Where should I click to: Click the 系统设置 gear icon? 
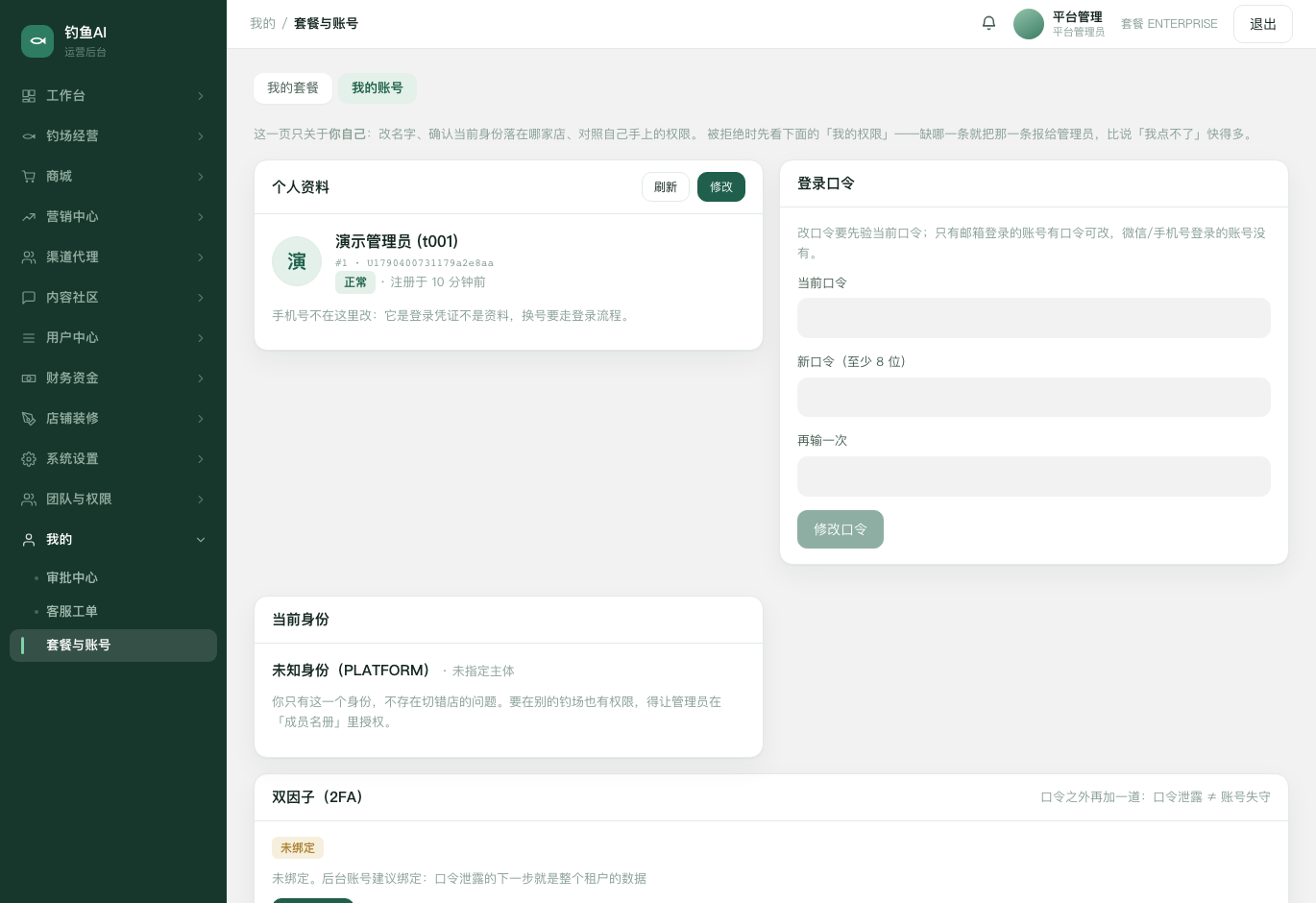click(x=29, y=459)
